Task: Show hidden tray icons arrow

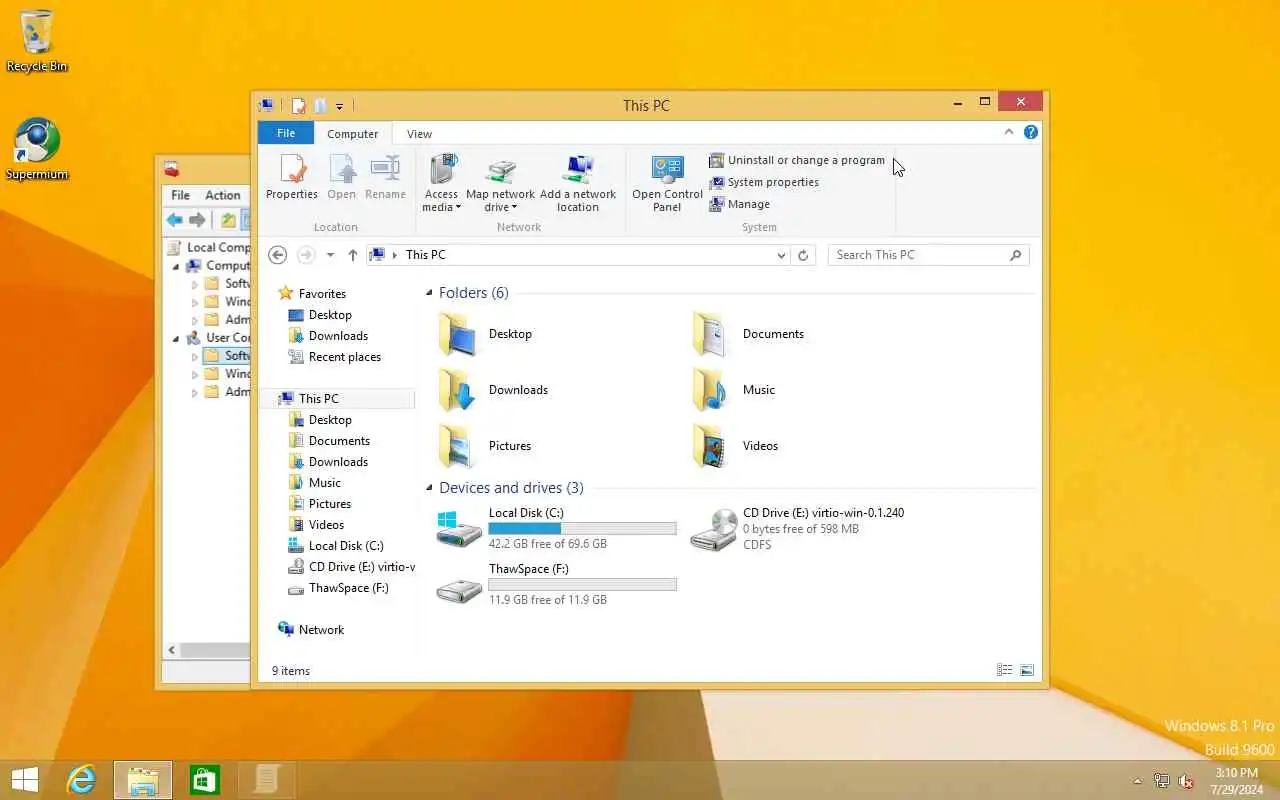Action: pyautogui.click(x=1137, y=781)
